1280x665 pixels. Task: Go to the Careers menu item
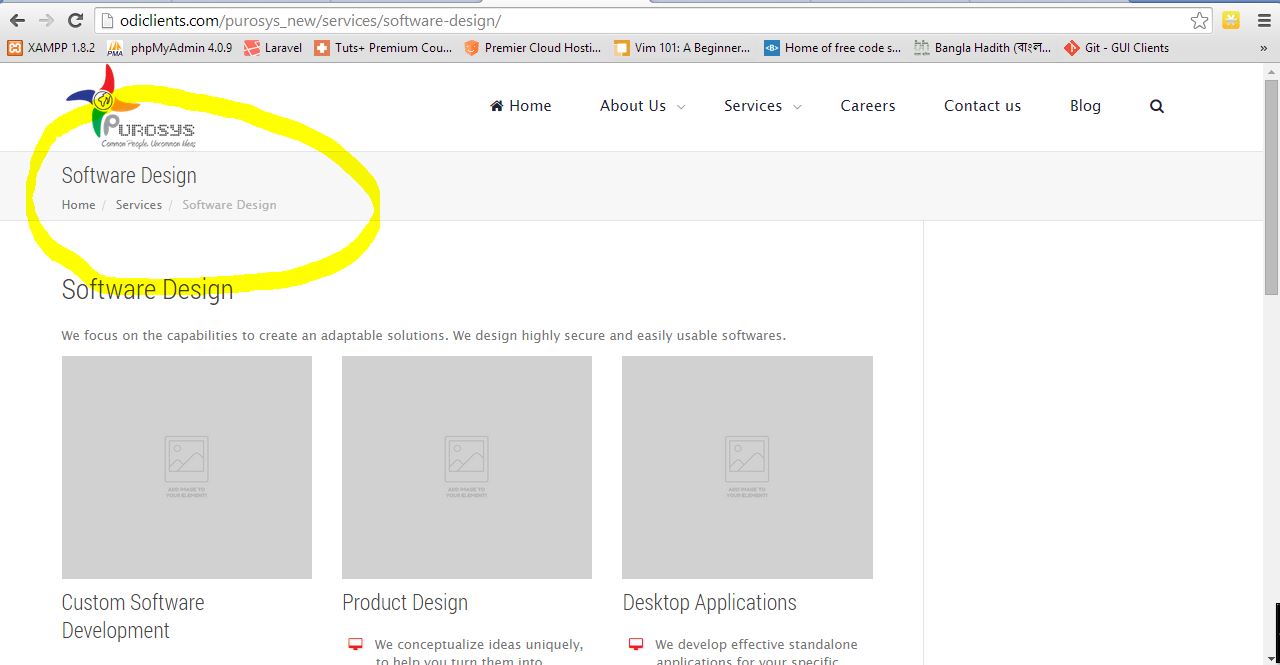point(867,106)
